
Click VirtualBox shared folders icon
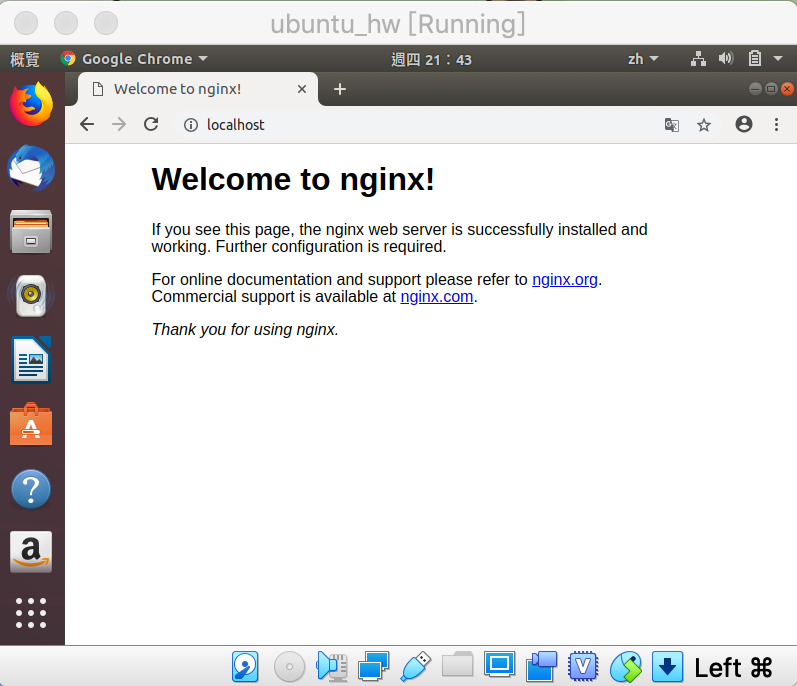[457, 664]
